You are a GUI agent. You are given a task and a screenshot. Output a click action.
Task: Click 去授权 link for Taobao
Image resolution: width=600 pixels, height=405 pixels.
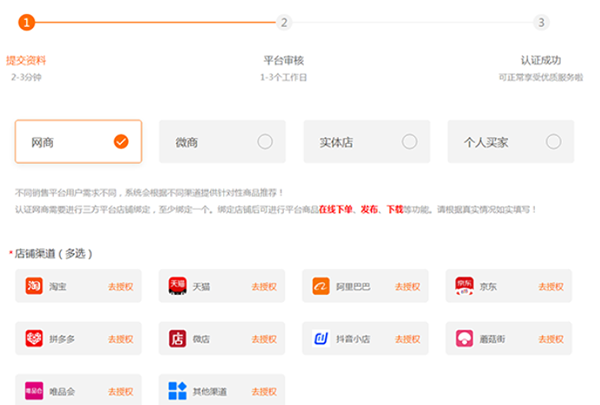point(120,287)
